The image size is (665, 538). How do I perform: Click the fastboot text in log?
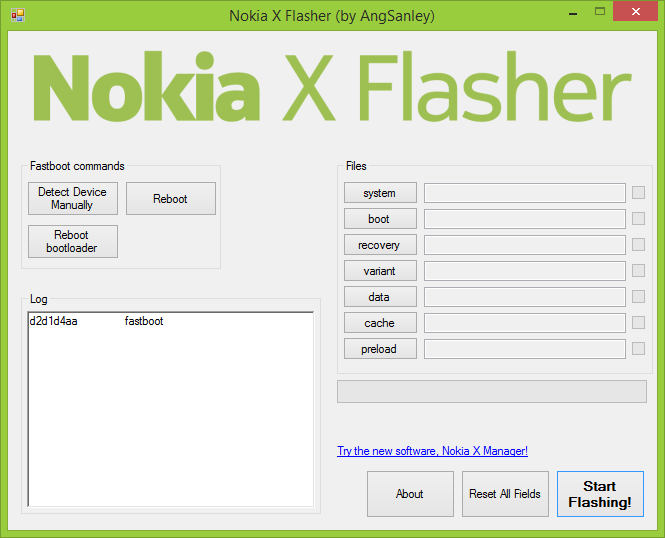(144, 321)
